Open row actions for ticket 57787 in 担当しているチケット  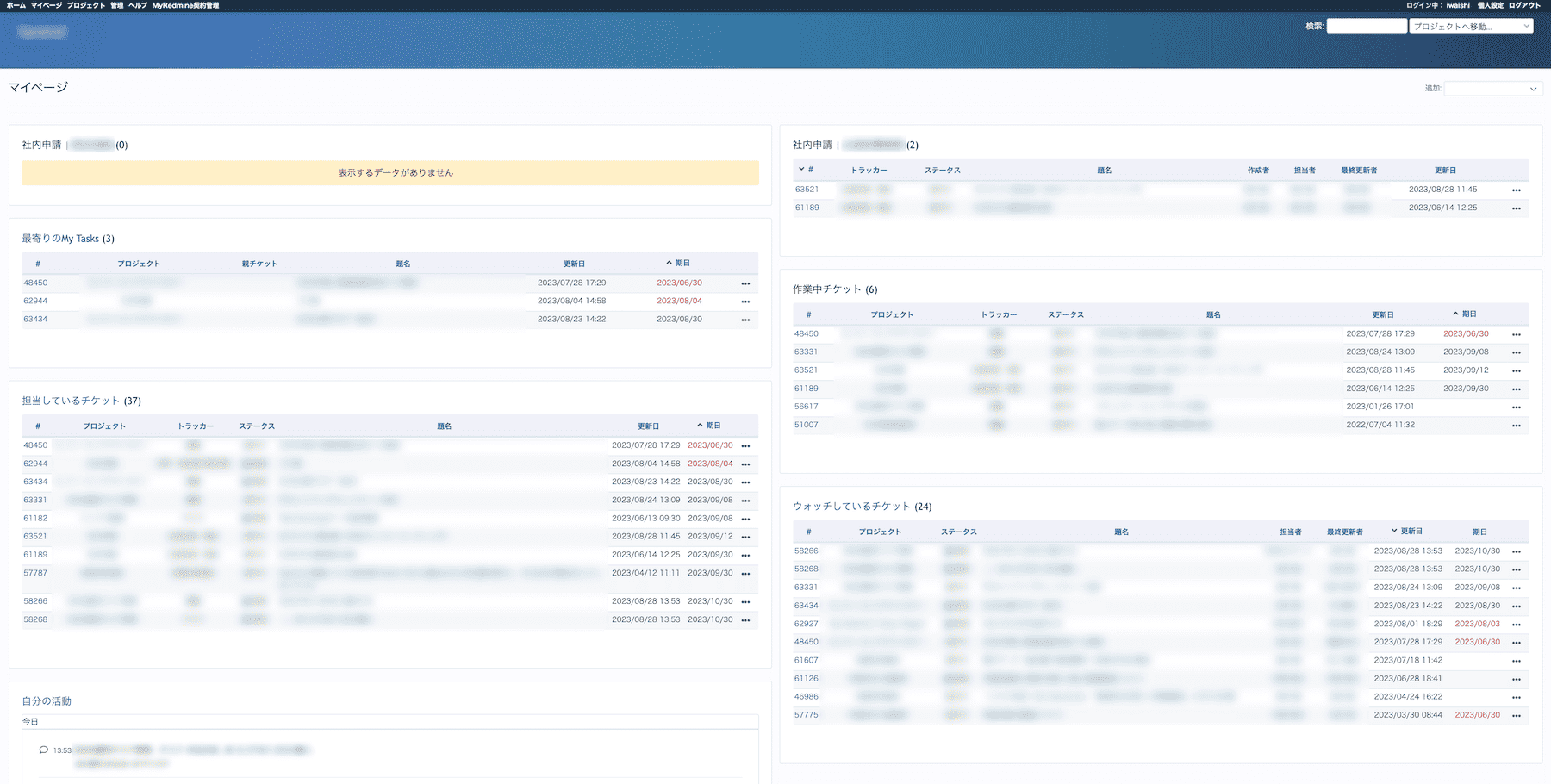(745, 574)
